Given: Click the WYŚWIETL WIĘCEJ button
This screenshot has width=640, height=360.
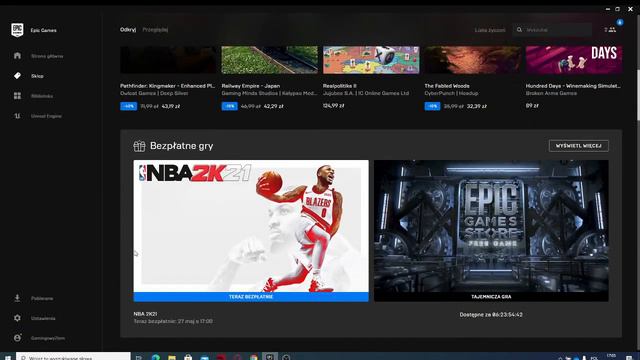Looking at the screenshot, I should [578, 146].
